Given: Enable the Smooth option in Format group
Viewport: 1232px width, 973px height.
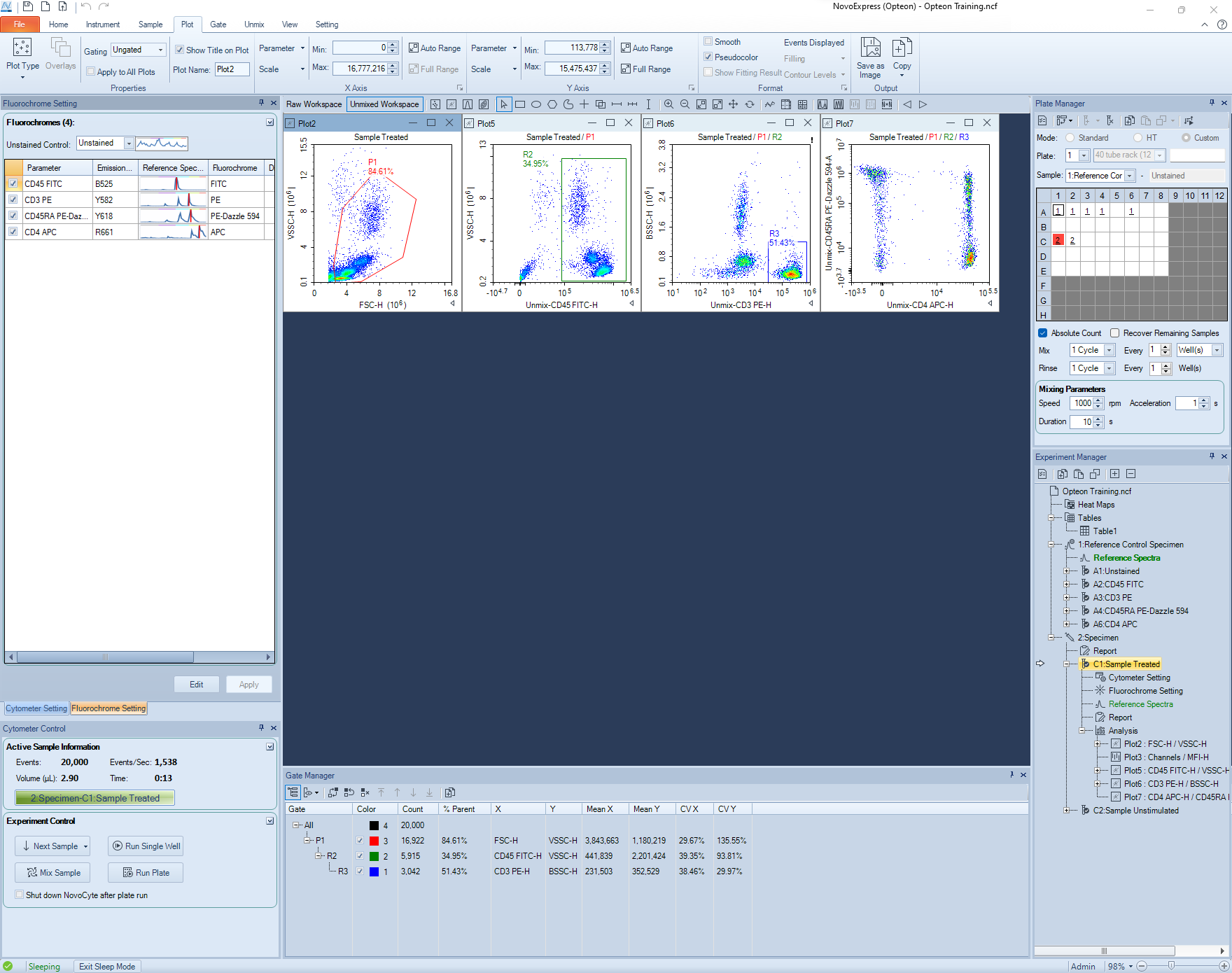Looking at the screenshot, I should (708, 41).
